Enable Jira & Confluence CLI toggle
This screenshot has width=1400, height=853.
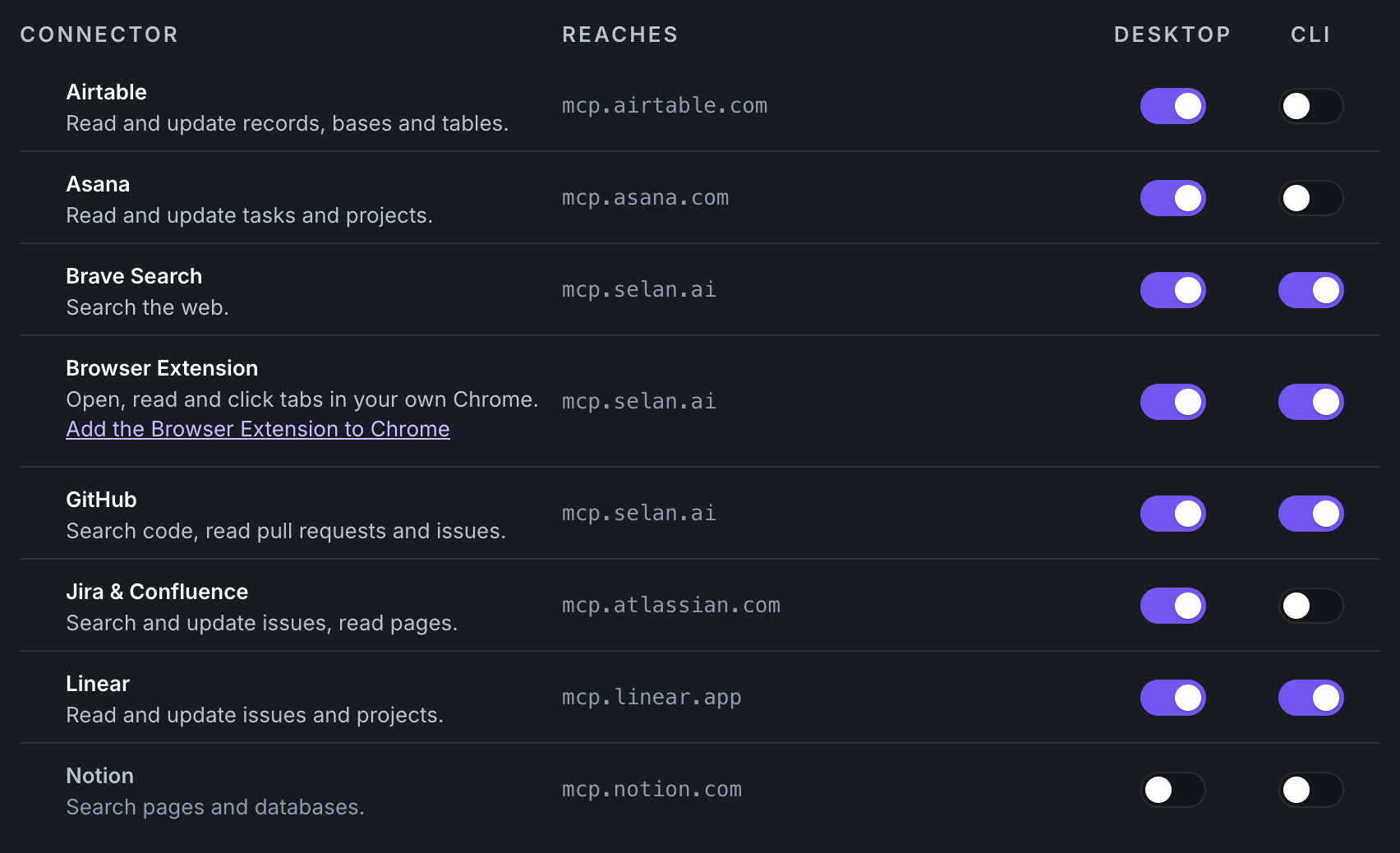1310,606
